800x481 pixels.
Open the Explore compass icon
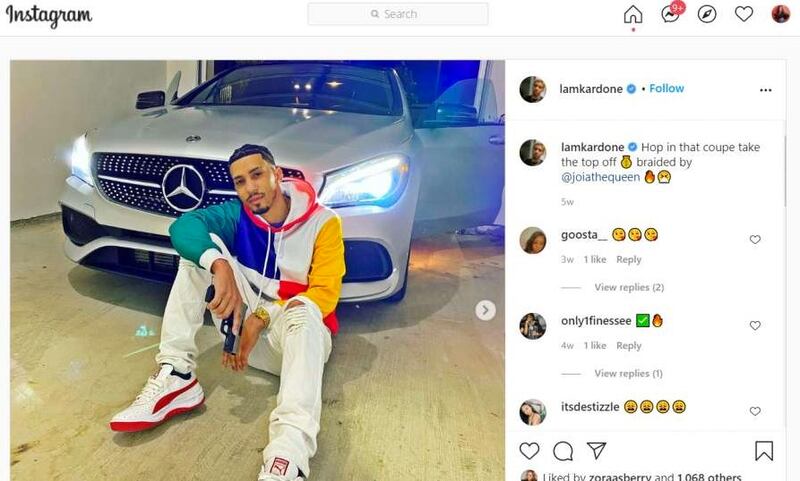707,14
